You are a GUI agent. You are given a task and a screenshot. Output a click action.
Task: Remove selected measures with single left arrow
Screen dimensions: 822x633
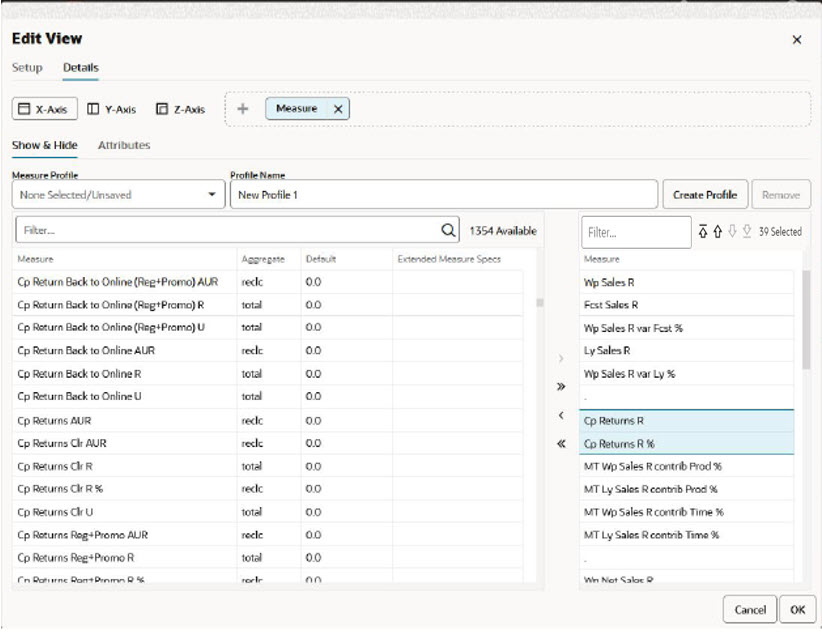[x=561, y=415]
